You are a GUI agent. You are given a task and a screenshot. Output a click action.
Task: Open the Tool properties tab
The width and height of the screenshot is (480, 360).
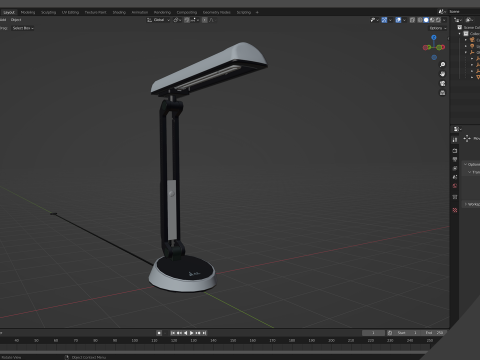pyautogui.click(x=455, y=140)
